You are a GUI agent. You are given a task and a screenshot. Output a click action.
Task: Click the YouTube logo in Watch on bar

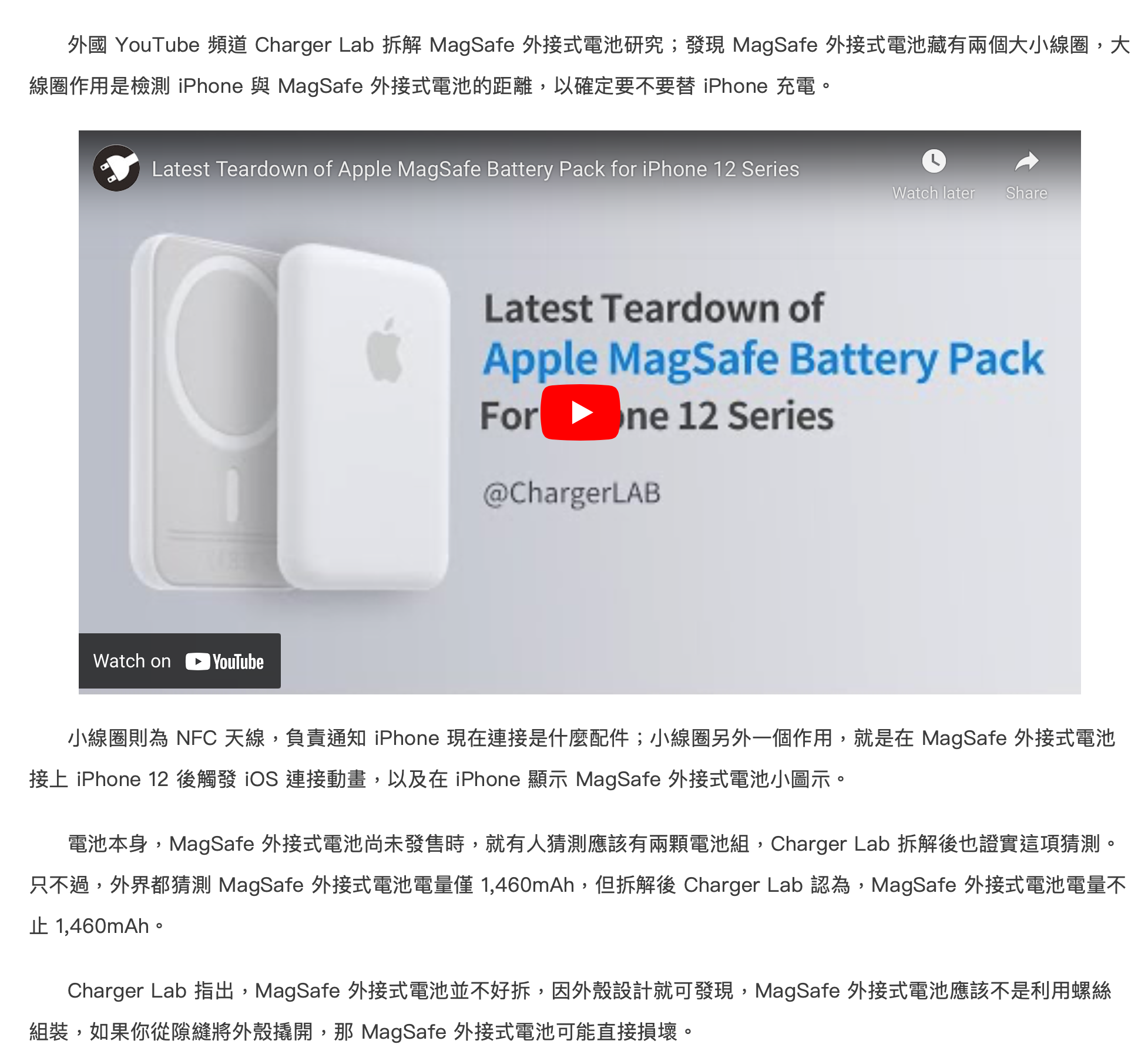coord(224,662)
